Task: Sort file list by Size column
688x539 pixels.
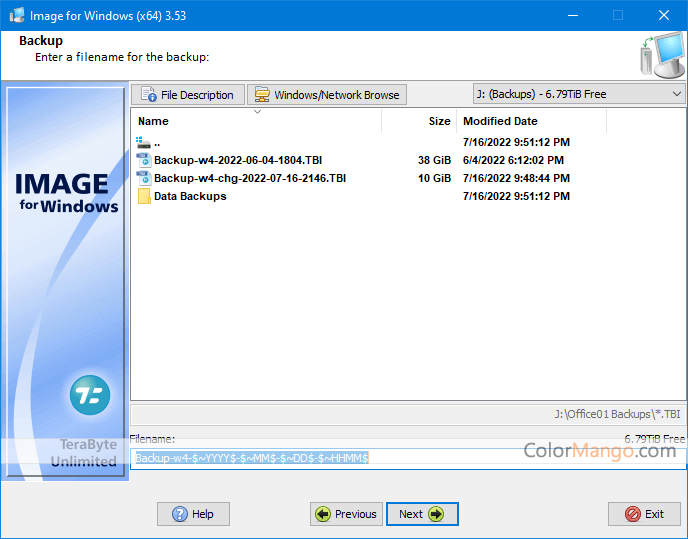Action: click(420, 121)
